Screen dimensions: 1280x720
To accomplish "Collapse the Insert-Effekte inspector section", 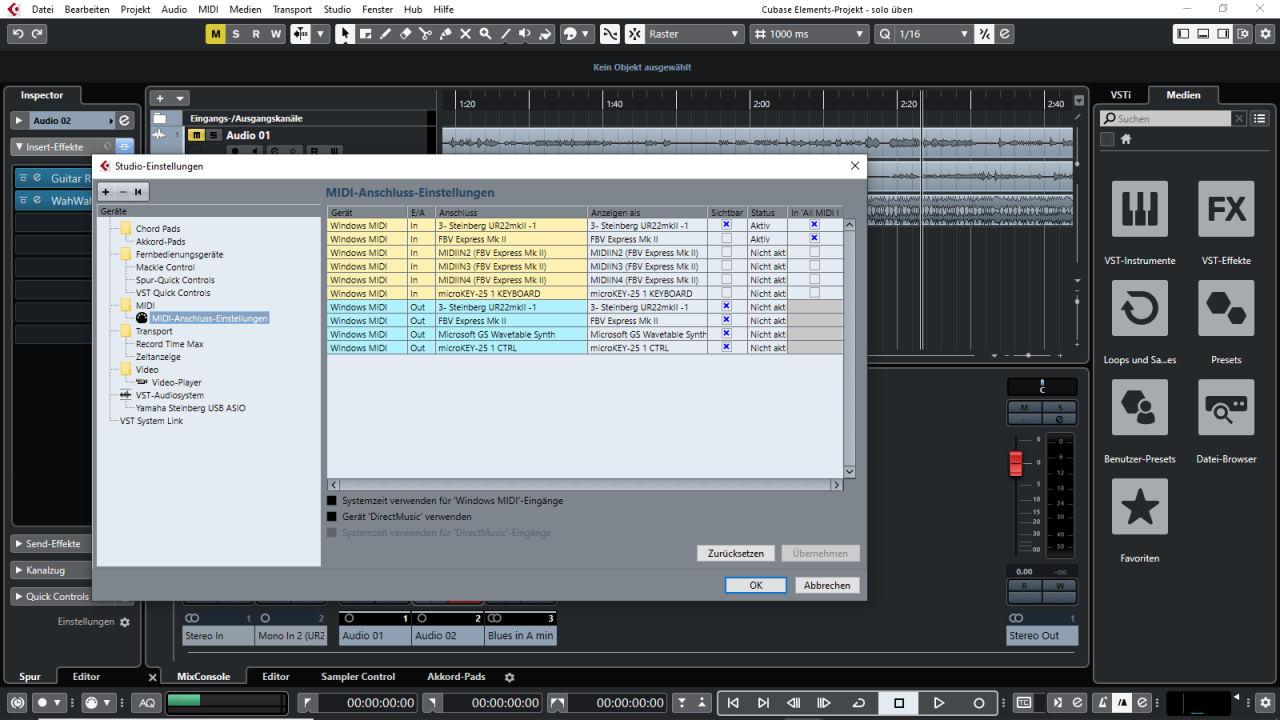I will [57, 146].
